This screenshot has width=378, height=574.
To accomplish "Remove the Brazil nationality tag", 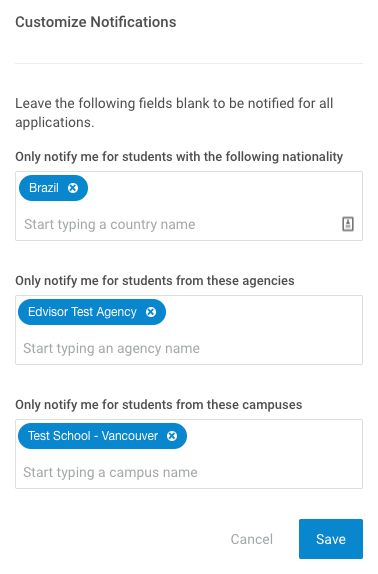I will (73, 188).
